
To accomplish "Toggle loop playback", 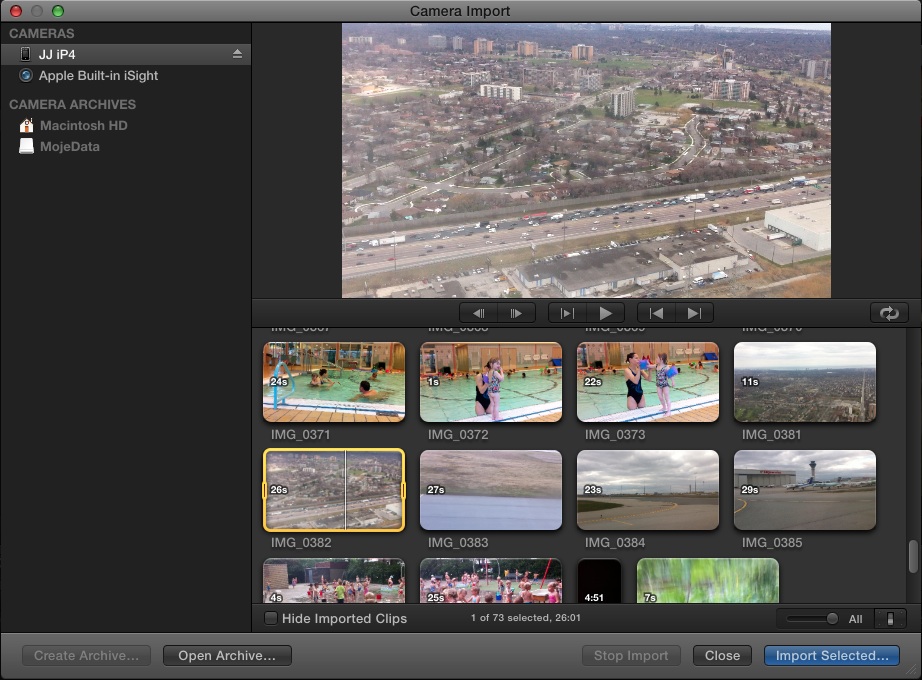I will tap(889, 313).
